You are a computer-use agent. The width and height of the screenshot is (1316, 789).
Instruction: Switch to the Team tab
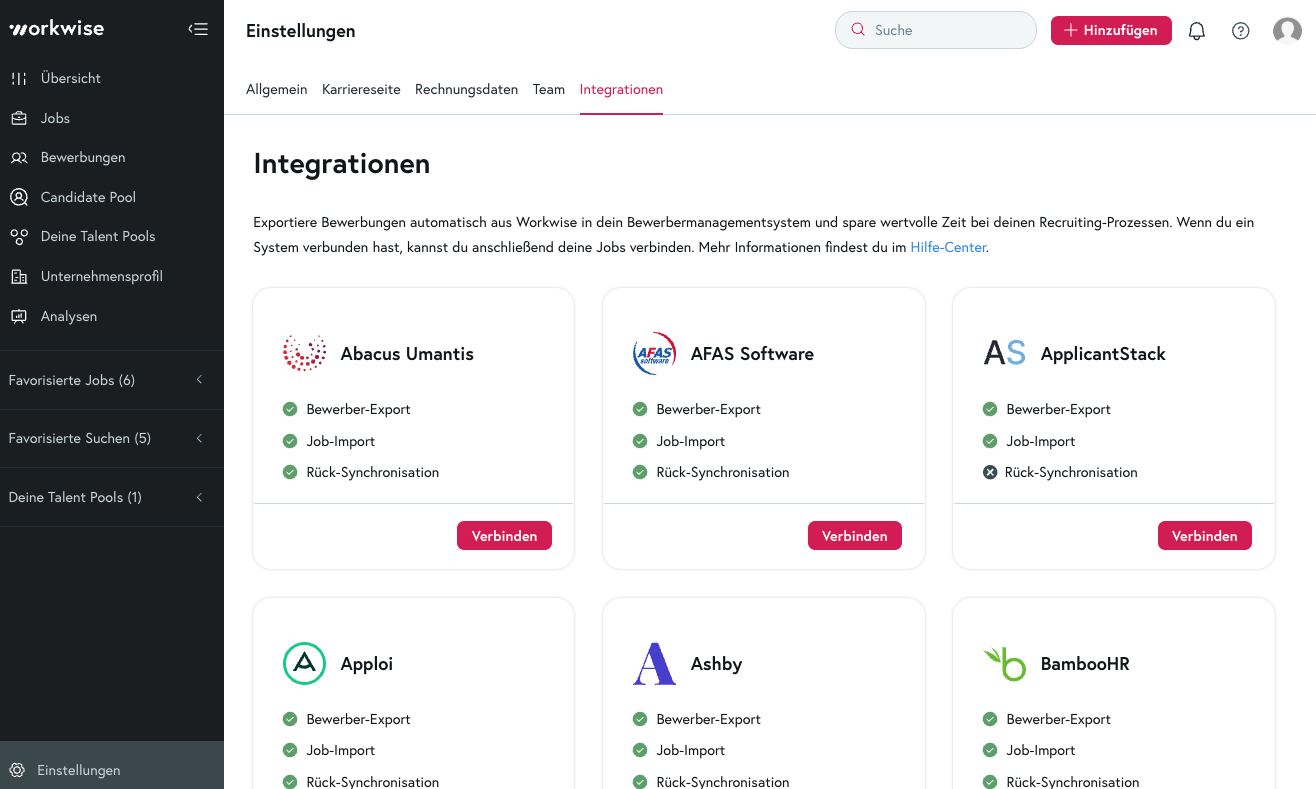pos(549,89)
